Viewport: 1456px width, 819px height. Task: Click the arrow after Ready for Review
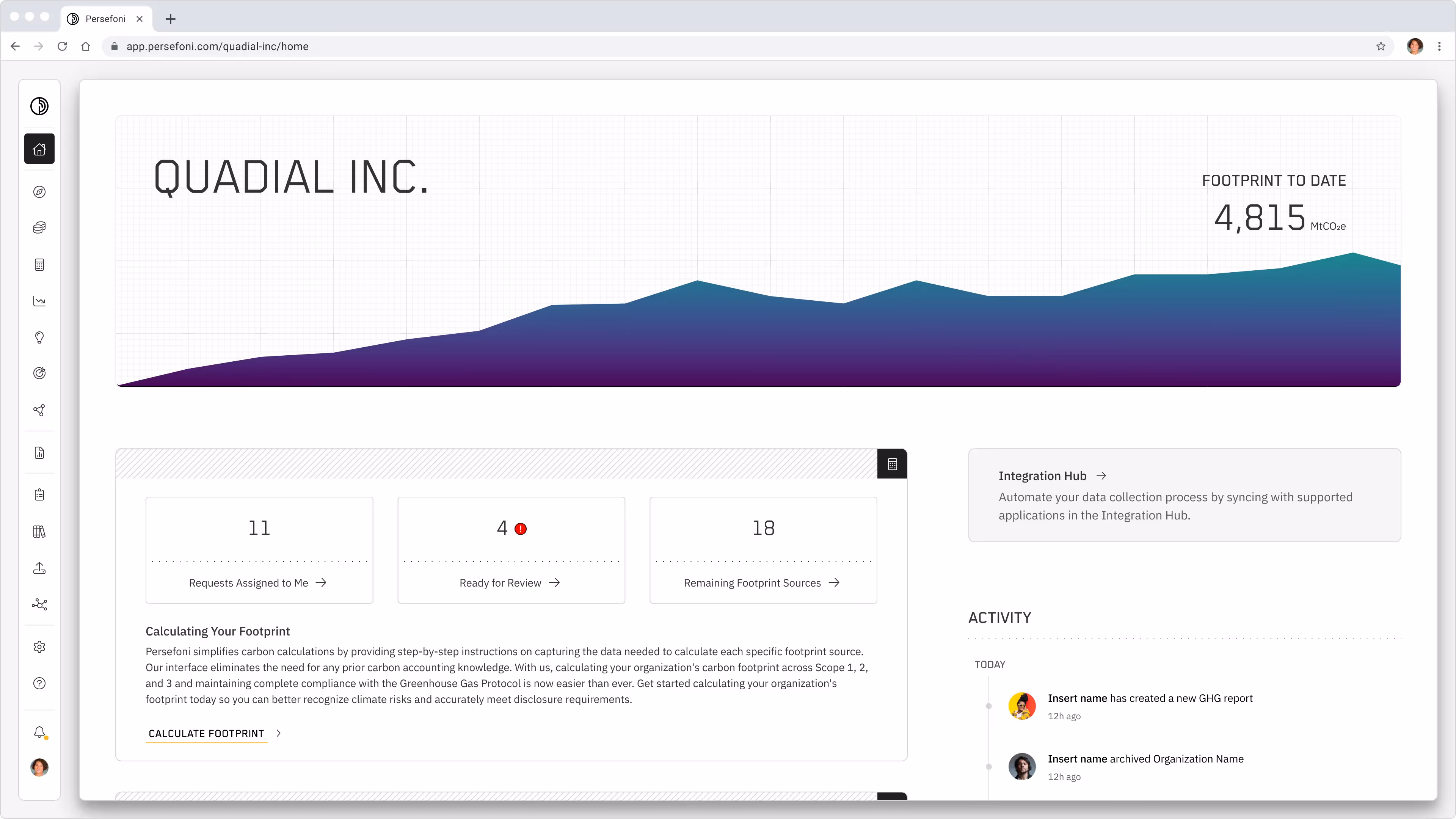tap(554, 583)
